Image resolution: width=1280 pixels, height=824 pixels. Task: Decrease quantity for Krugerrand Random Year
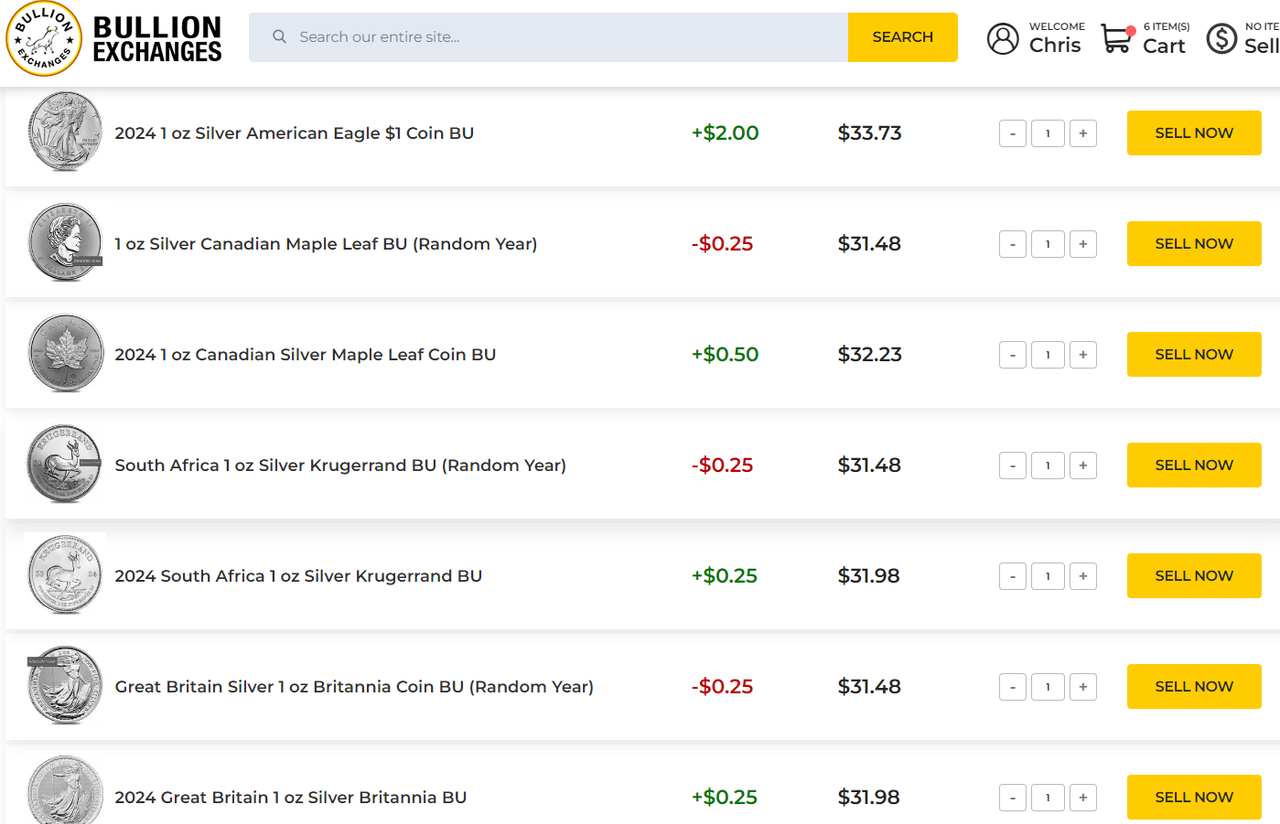1012,465
